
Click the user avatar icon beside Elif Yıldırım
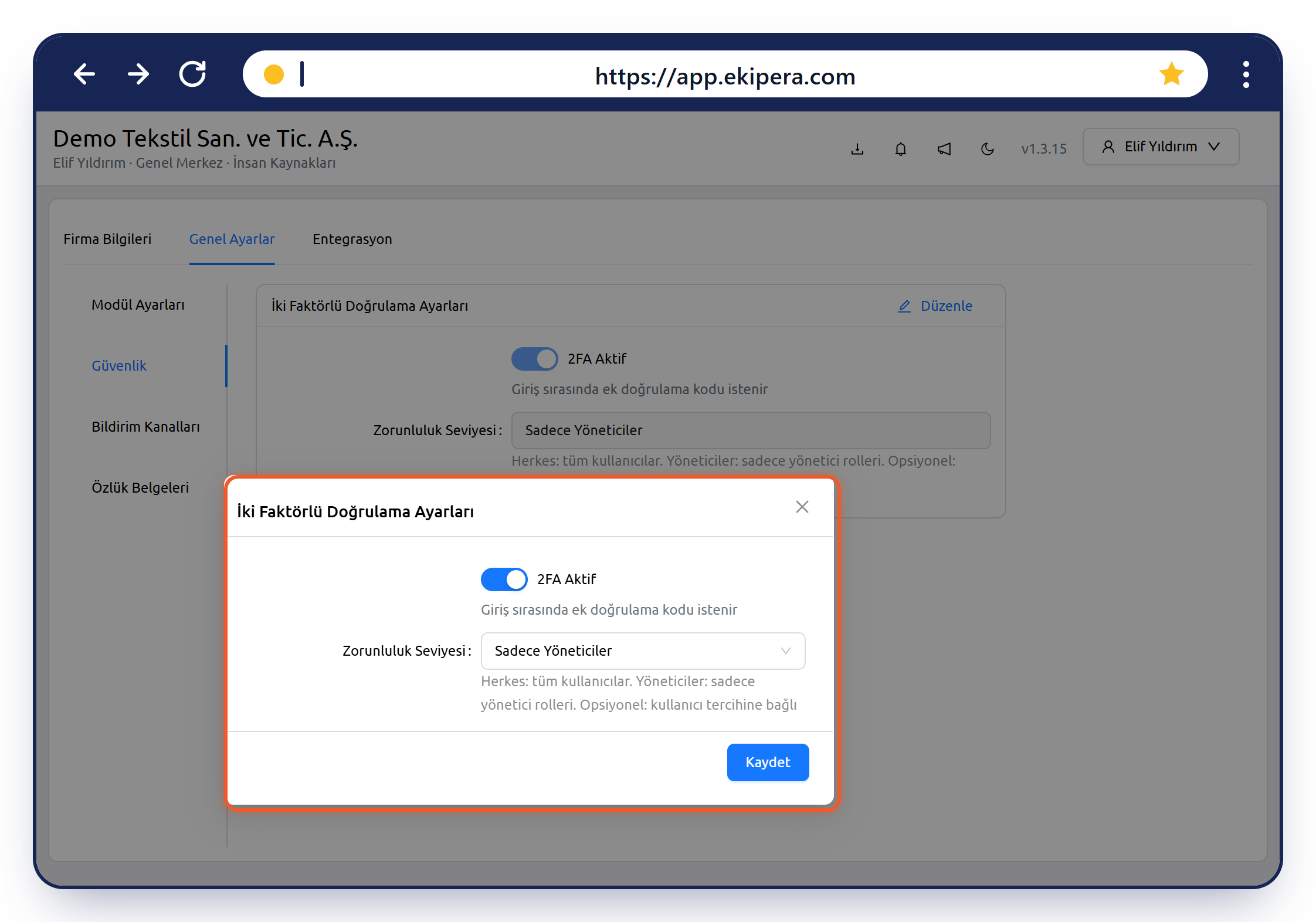pyautogui.click(x=1108, y=147)
